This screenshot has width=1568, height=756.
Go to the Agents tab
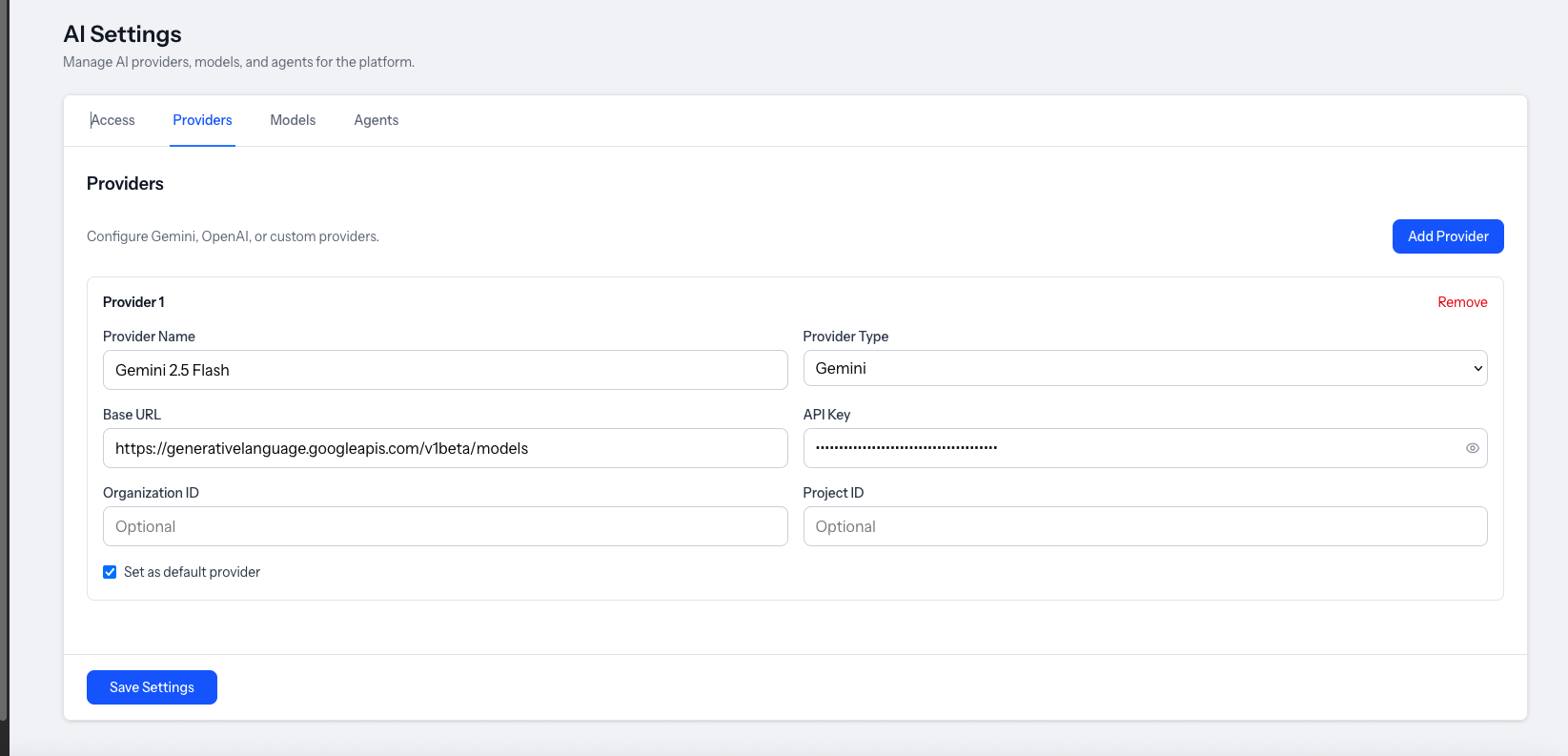pos(377,120)
